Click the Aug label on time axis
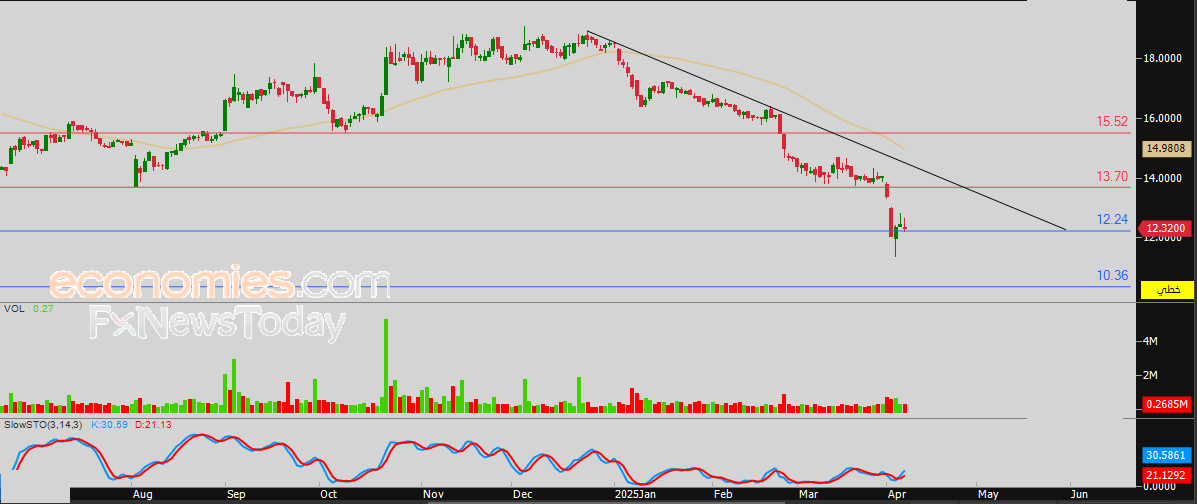Viewport: 1197px width, 504px height. (142, 495)
